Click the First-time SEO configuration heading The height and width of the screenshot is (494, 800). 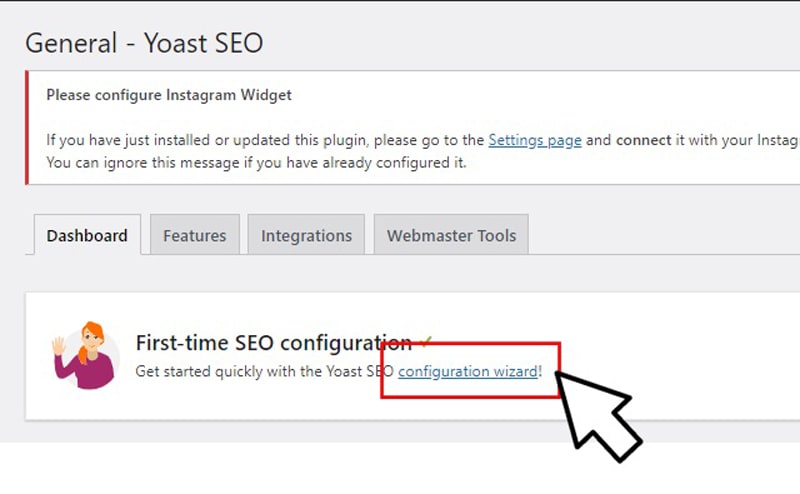[273, 342]
